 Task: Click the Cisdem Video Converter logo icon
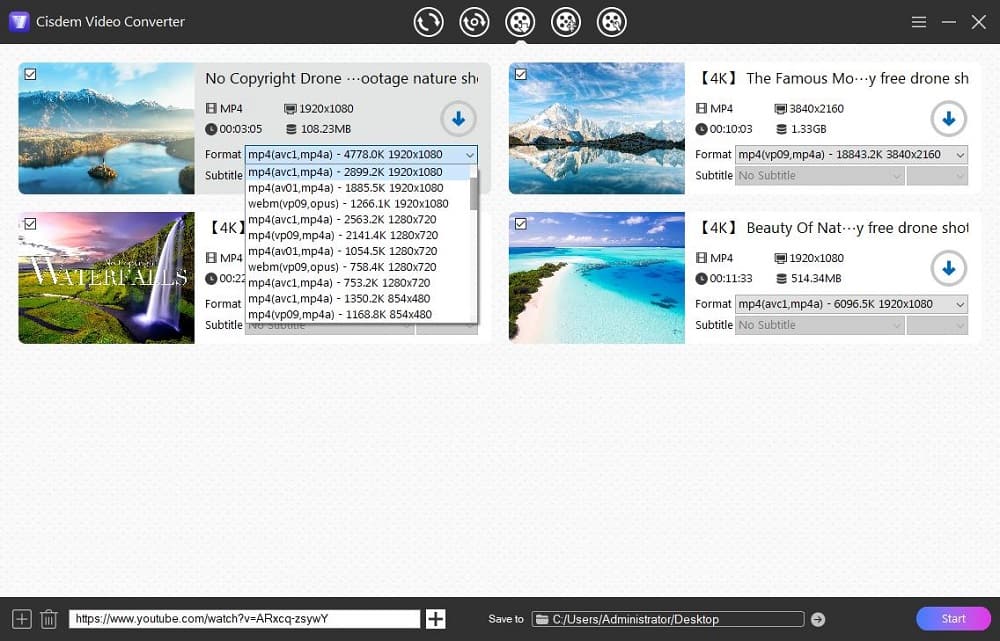tap(19, 22)
